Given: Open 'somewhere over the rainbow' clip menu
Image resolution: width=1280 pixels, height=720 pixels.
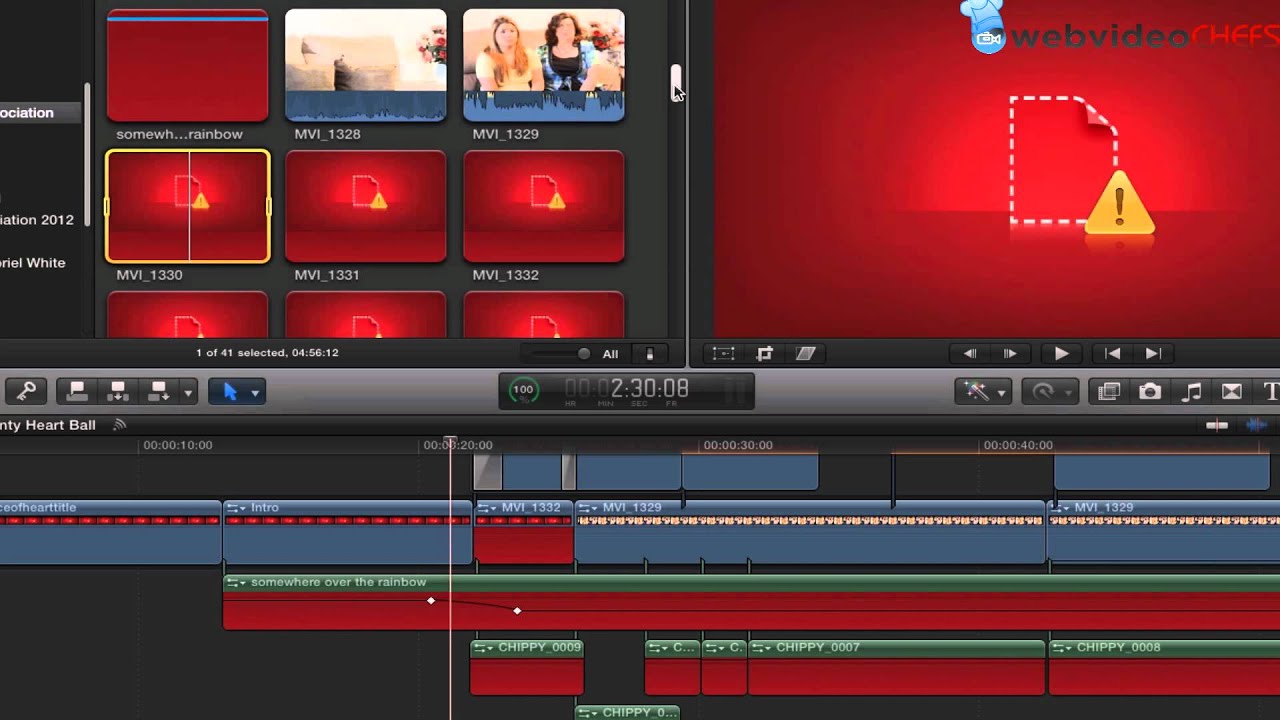Looking at the screenshot, I should click(237, 582).
